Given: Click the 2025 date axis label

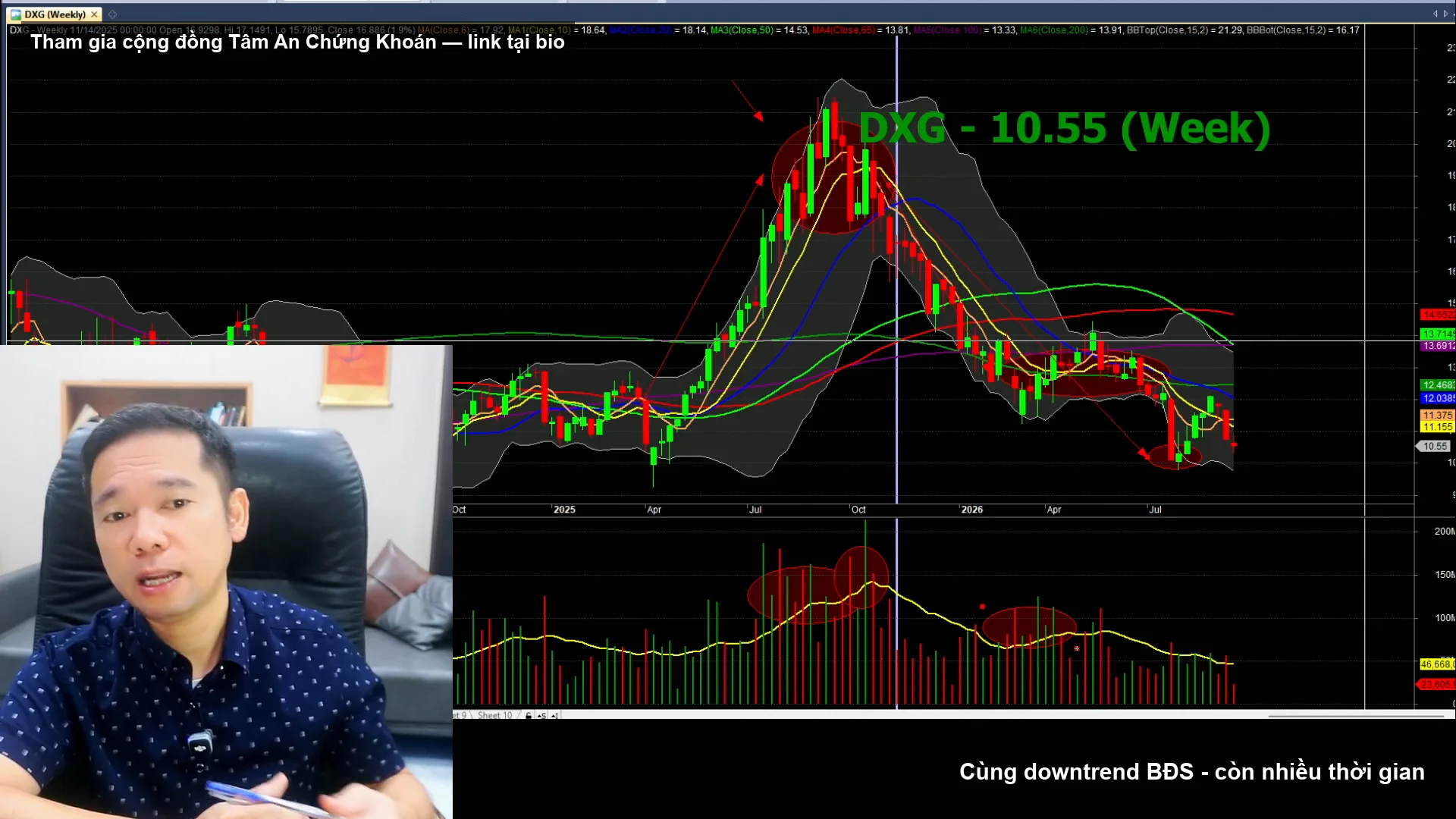Looking at the screenshot, I should (564, 510).
